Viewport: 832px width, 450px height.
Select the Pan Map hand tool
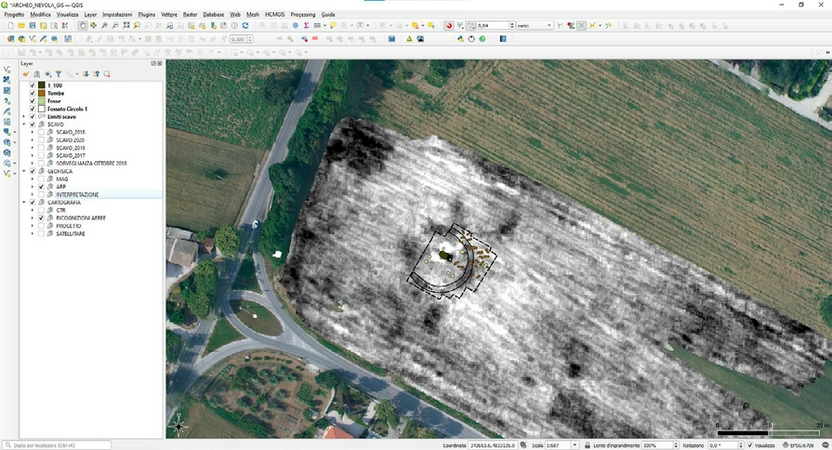click(x=82, y=25)
